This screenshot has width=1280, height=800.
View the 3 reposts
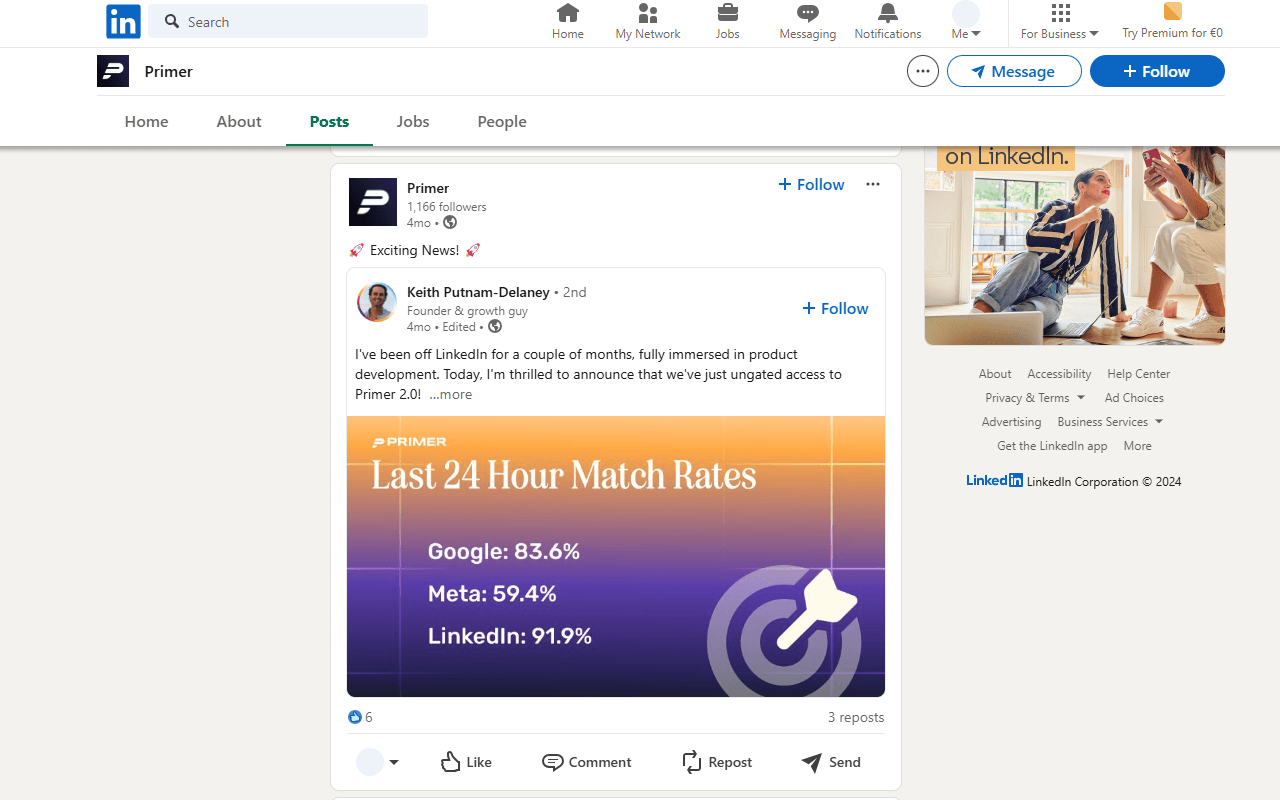pos(856,717)
